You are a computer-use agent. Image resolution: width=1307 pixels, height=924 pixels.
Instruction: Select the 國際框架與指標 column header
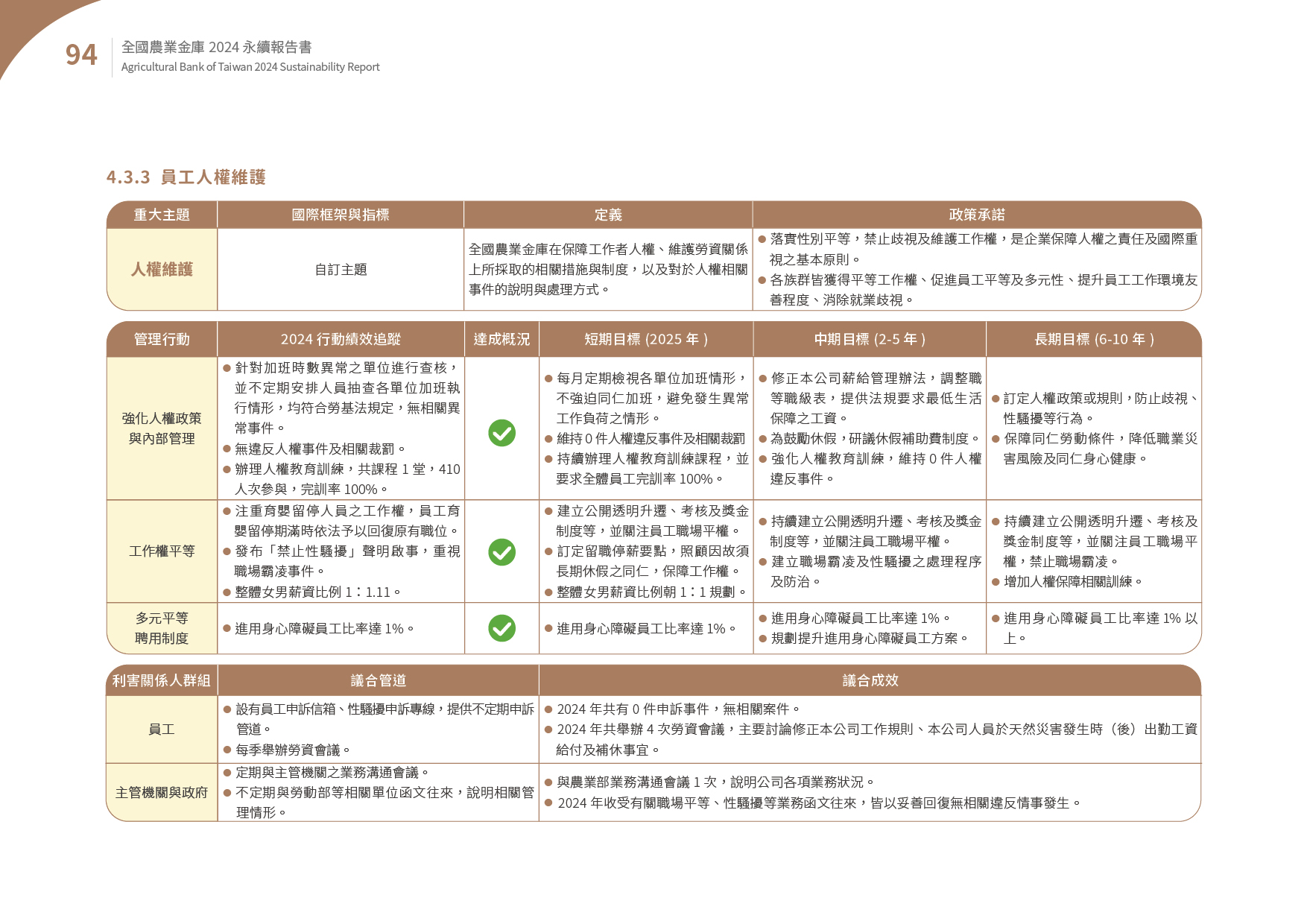(x=341, y=215)
